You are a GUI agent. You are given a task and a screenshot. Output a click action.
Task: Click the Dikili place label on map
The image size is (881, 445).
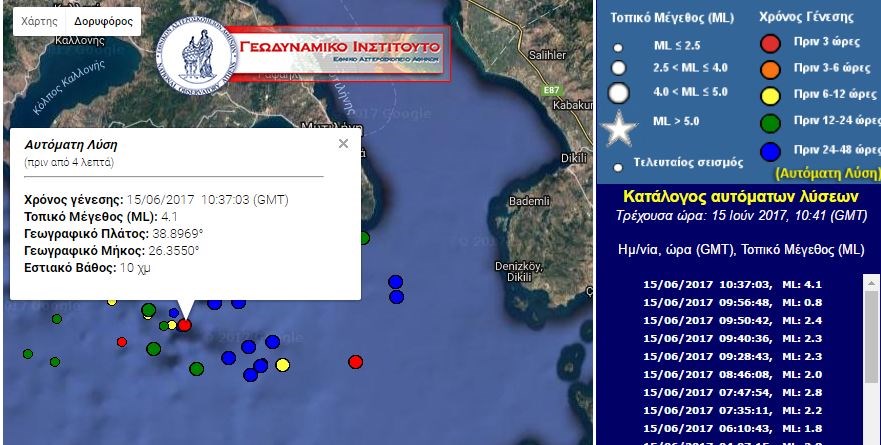click(x=574, y=159)
